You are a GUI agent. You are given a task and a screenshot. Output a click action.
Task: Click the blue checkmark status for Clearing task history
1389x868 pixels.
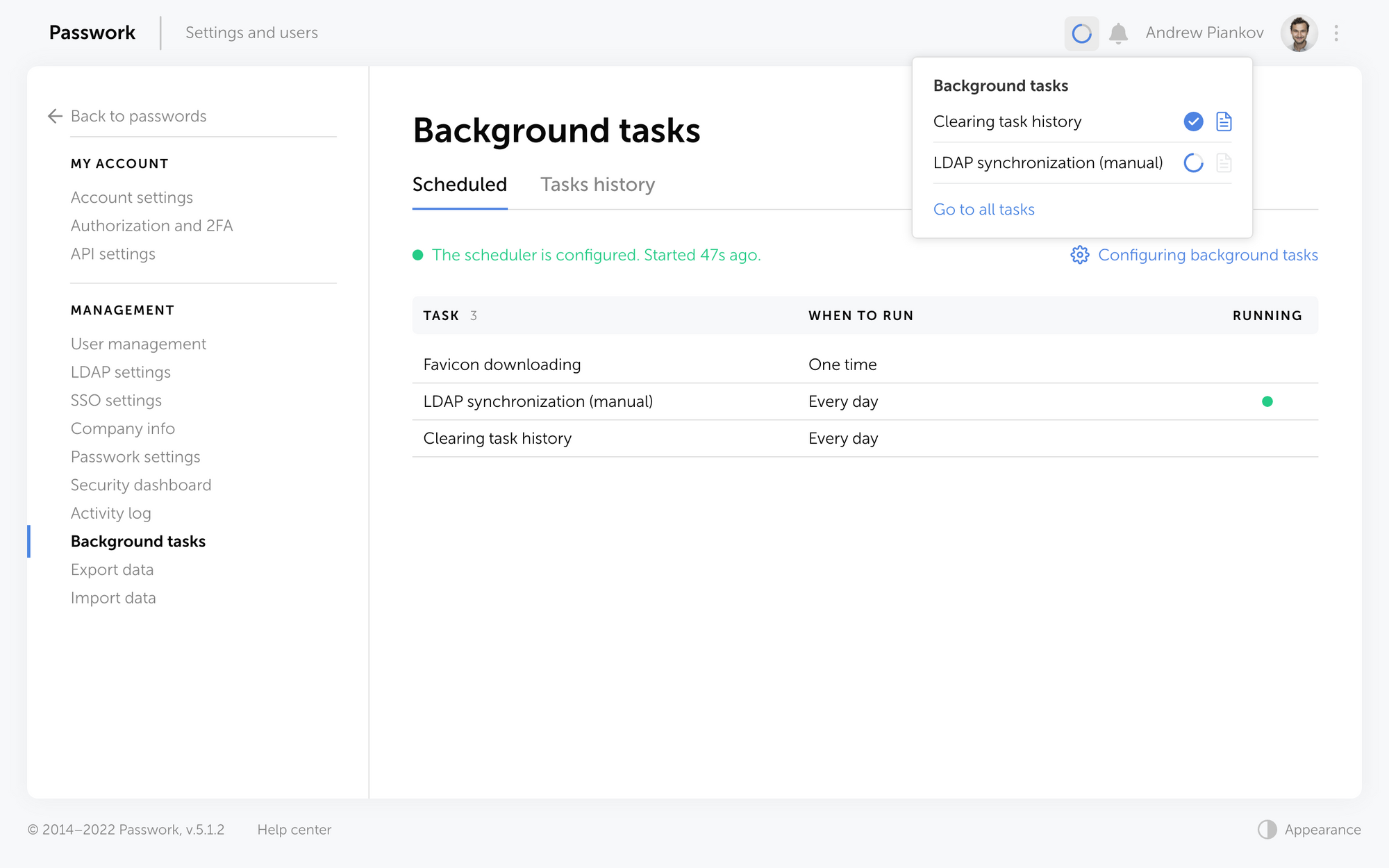[1193, 122]
